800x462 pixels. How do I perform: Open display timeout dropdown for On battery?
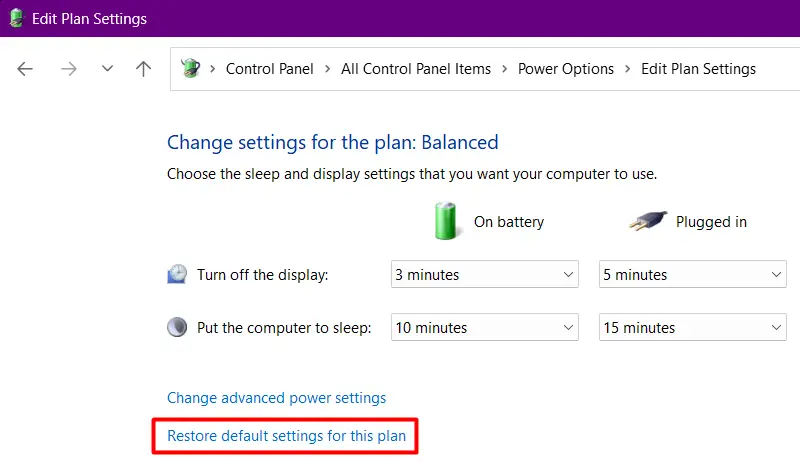point(484,275)
